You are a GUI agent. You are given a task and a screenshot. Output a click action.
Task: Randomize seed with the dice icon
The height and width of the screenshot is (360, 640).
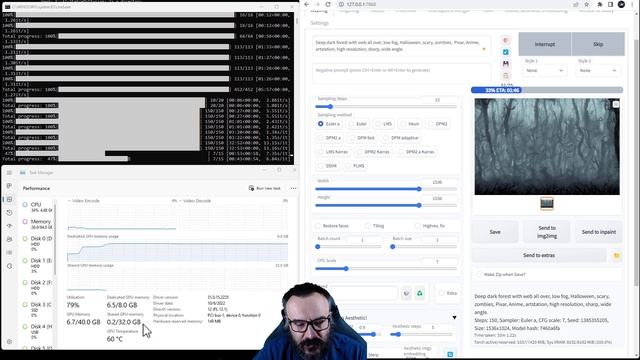(406, 293)
